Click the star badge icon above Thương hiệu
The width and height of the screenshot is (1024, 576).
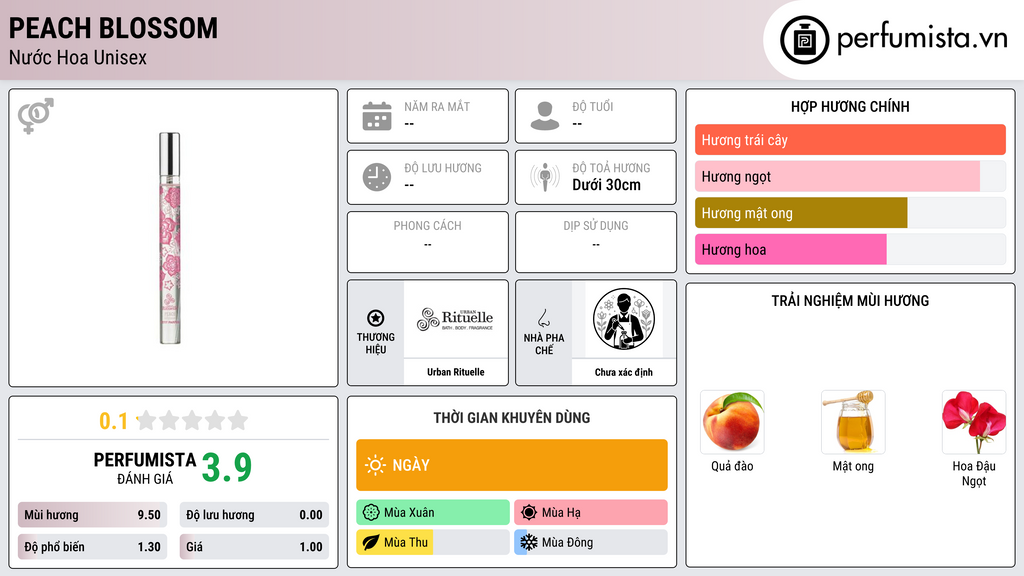376,318
